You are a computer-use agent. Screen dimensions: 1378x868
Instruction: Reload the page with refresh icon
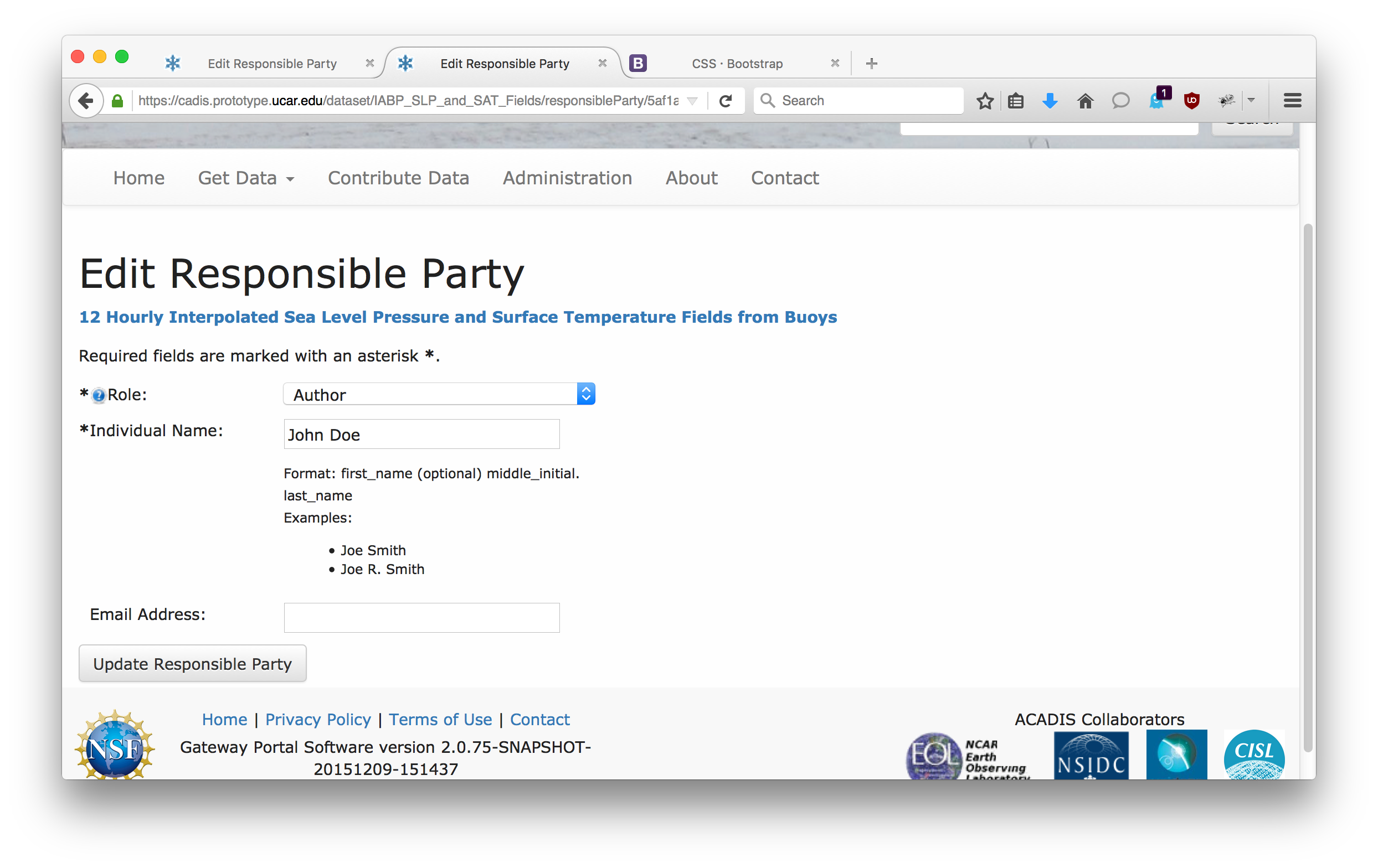pyautogui.click(x=726, y=101)
